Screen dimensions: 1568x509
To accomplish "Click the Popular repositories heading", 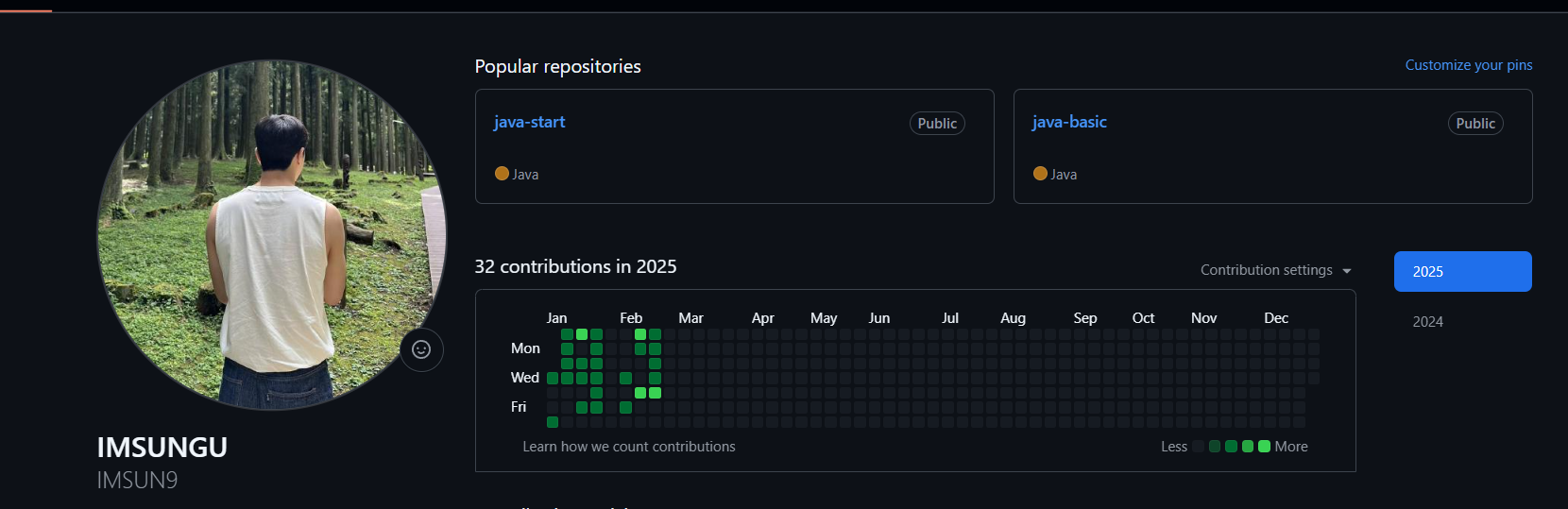I will pyautogui.click(x=557, y=67).
